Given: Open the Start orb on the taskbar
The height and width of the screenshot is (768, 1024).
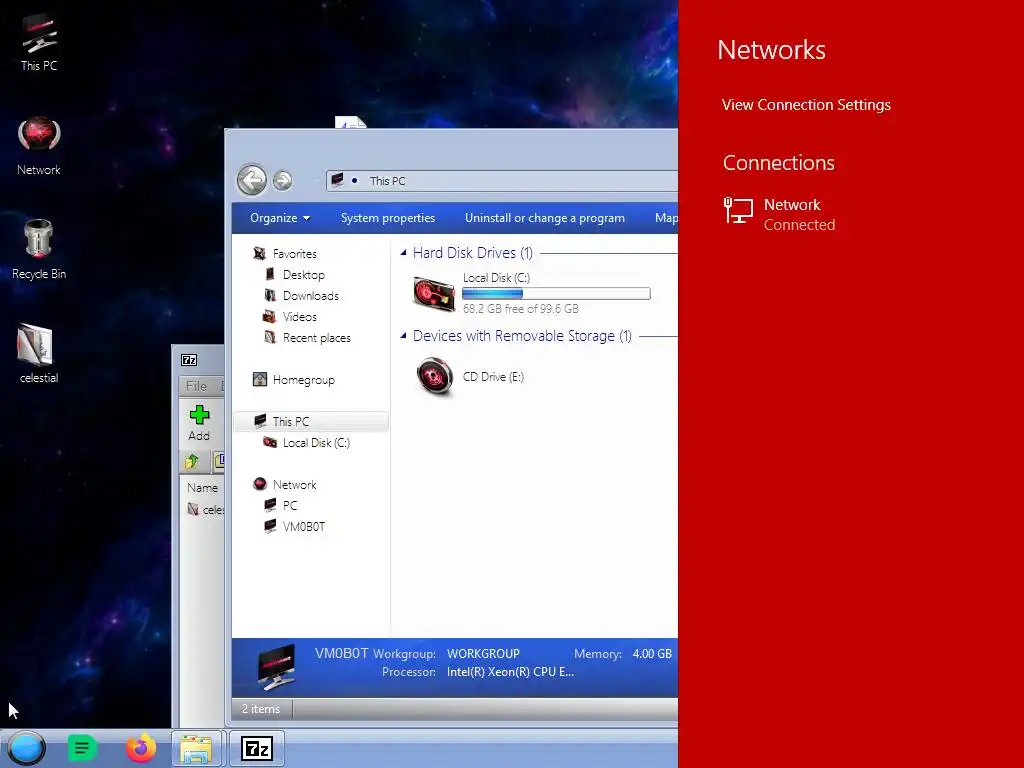Looking at the screenshot, I should coord(26,748).
